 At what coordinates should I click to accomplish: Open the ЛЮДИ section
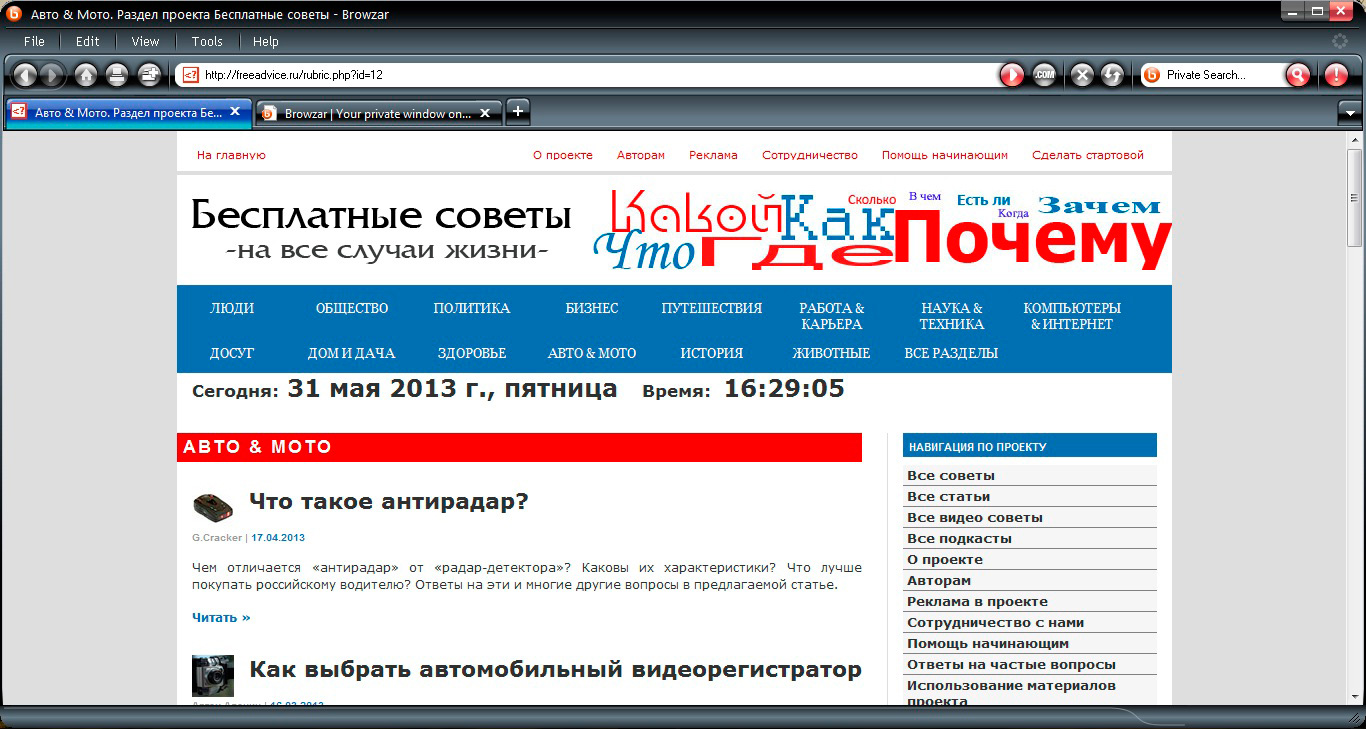[232, 309]
